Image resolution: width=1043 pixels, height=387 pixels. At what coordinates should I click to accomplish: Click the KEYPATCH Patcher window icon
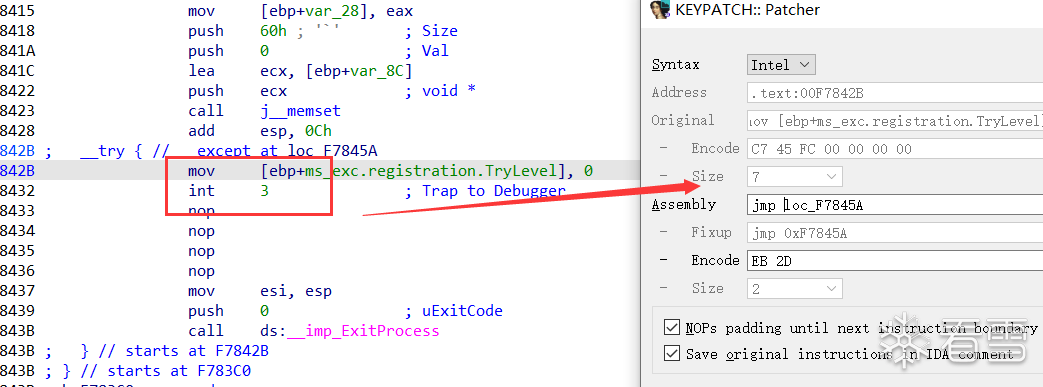660,9
